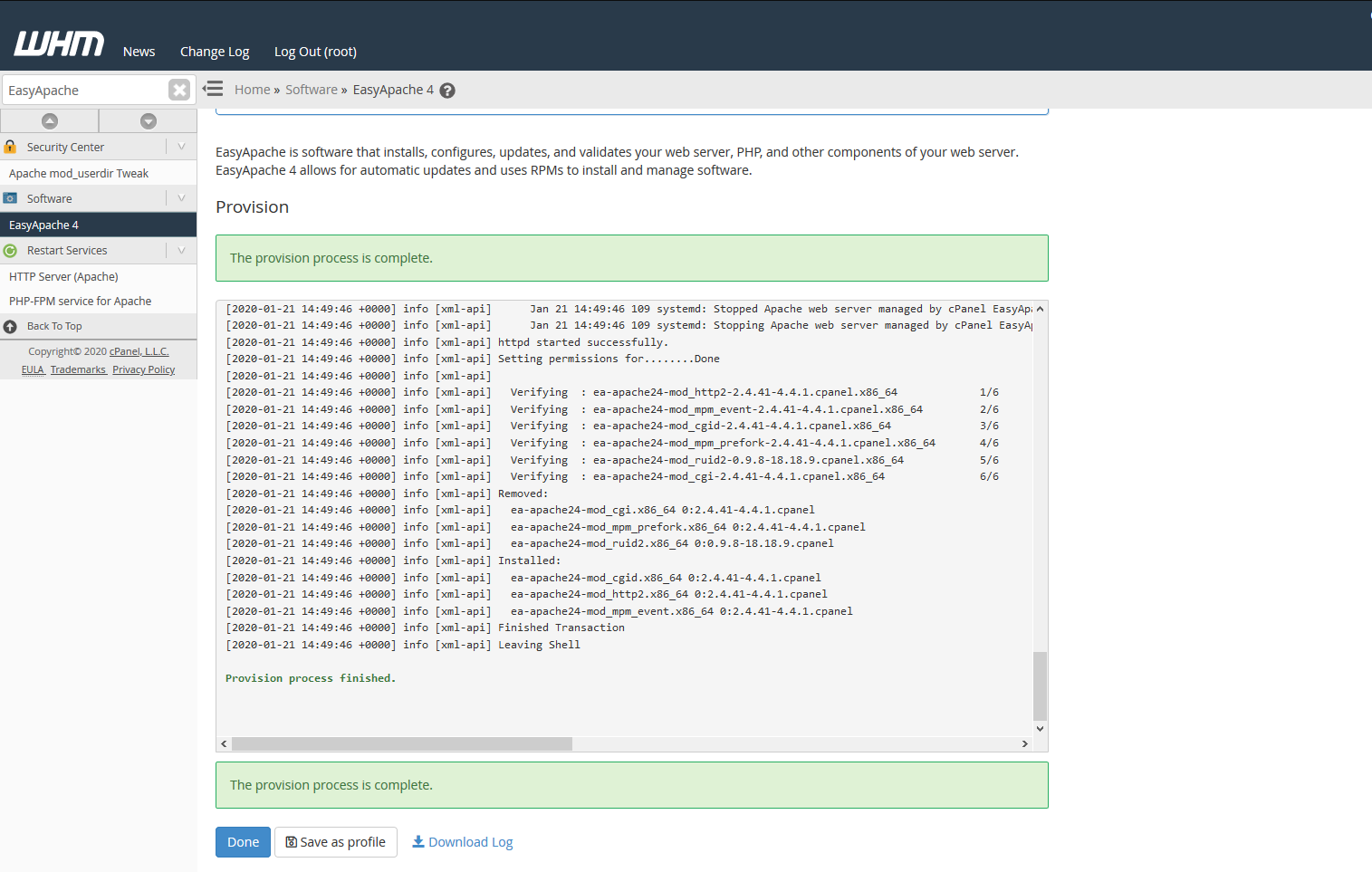1372x872 pixels.
Task: Open the EasyApache 4 help question icon
Action: pyautogui.click(x=447, y=91)
